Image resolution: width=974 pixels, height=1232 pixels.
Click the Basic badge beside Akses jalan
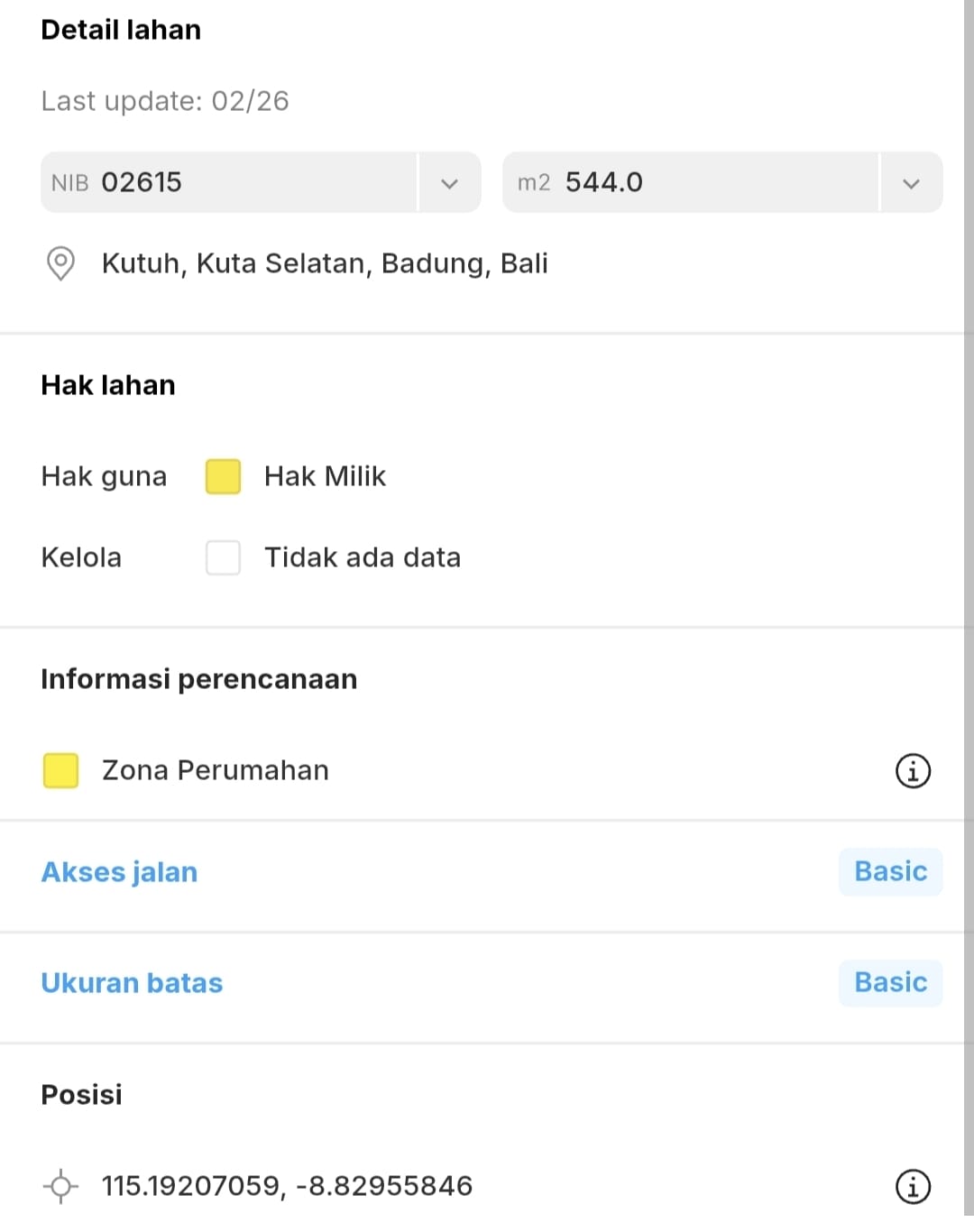[x=890, y=872]
